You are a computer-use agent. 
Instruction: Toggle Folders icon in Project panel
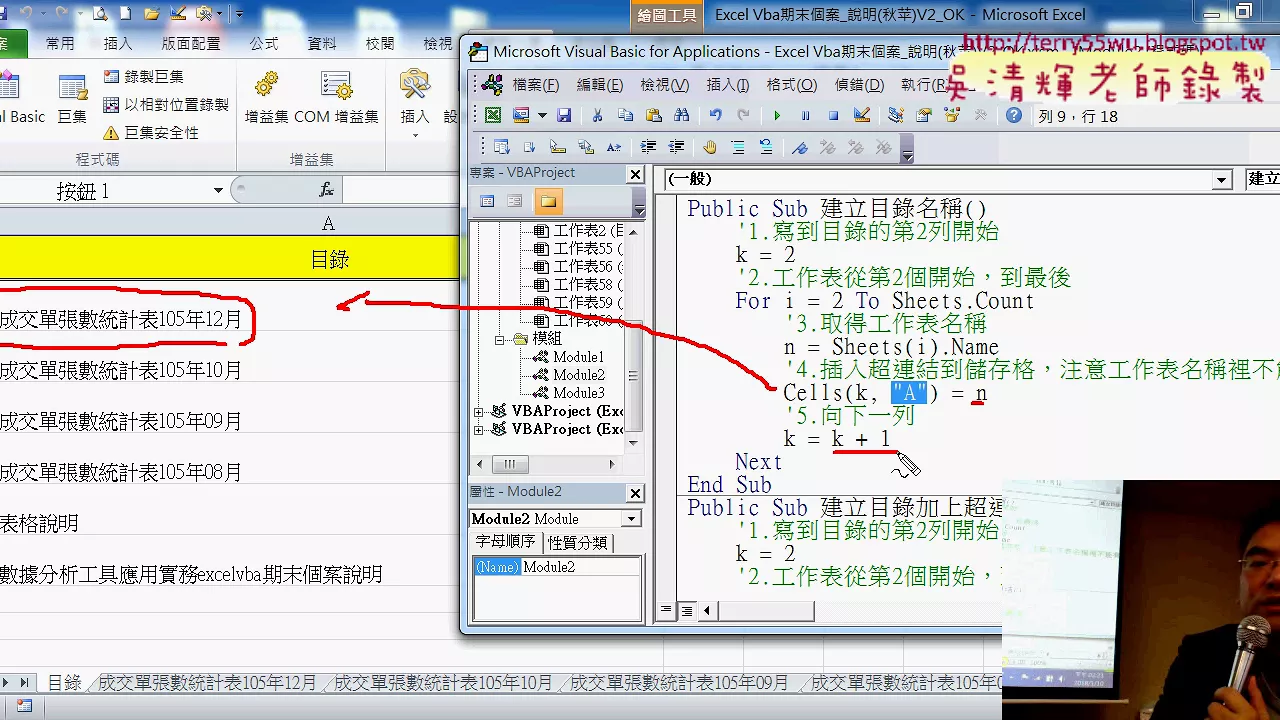click(548, 201)
